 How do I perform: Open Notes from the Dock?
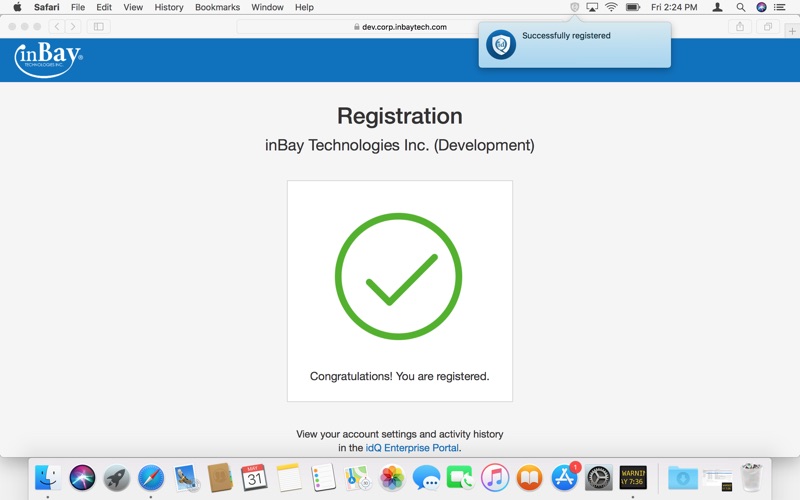tap(289, 478)
